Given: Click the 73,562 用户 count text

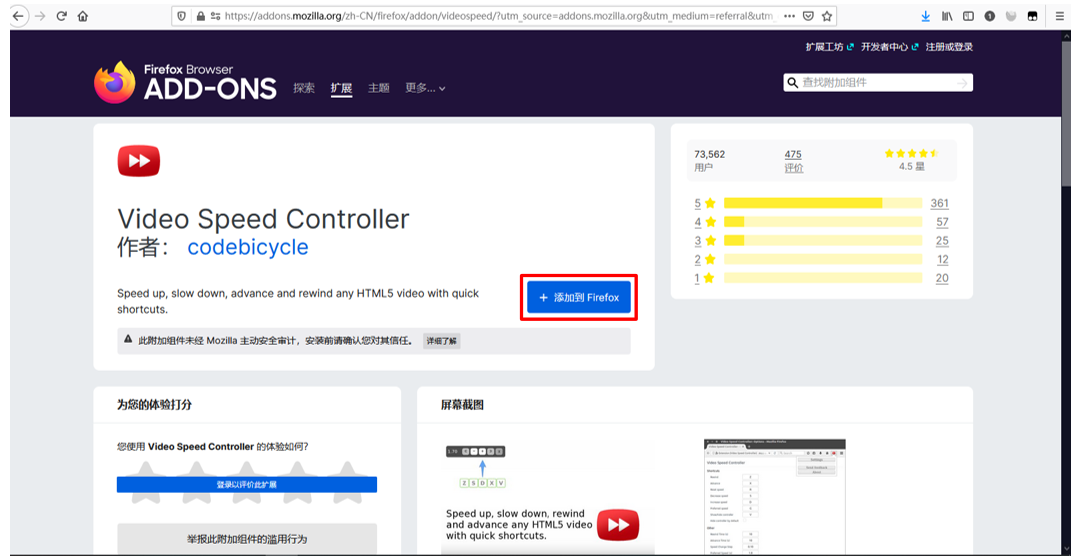Looking at the screenshot, I should pyautogui.click(x=710, y=161).
